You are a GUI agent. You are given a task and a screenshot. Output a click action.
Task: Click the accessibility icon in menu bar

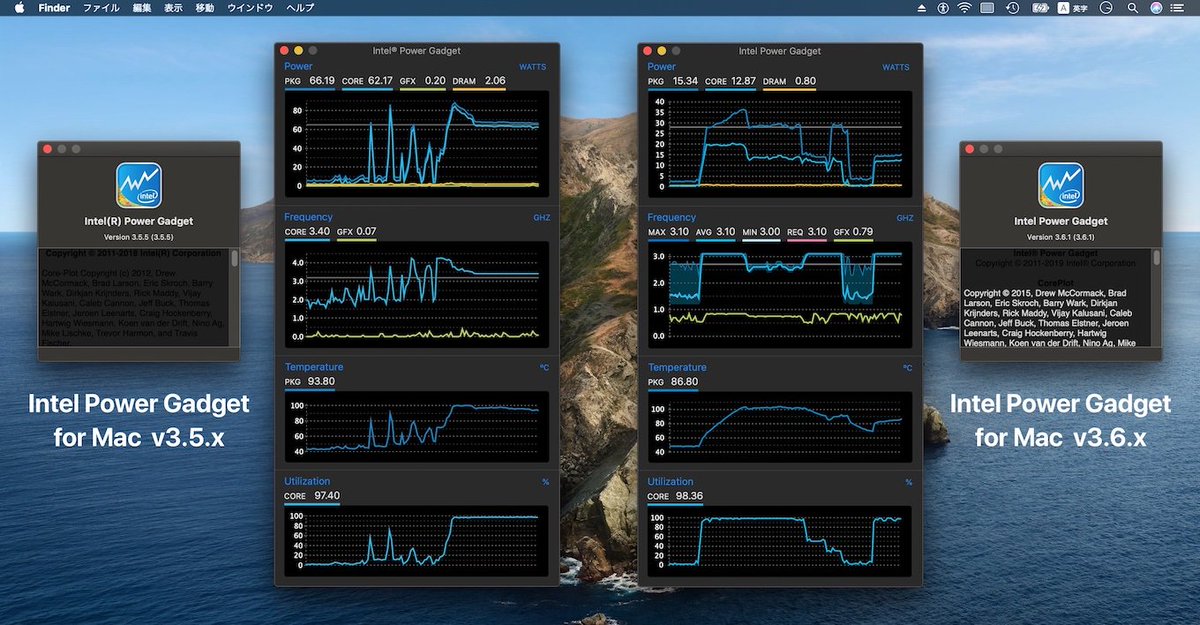tap(942, 8)
